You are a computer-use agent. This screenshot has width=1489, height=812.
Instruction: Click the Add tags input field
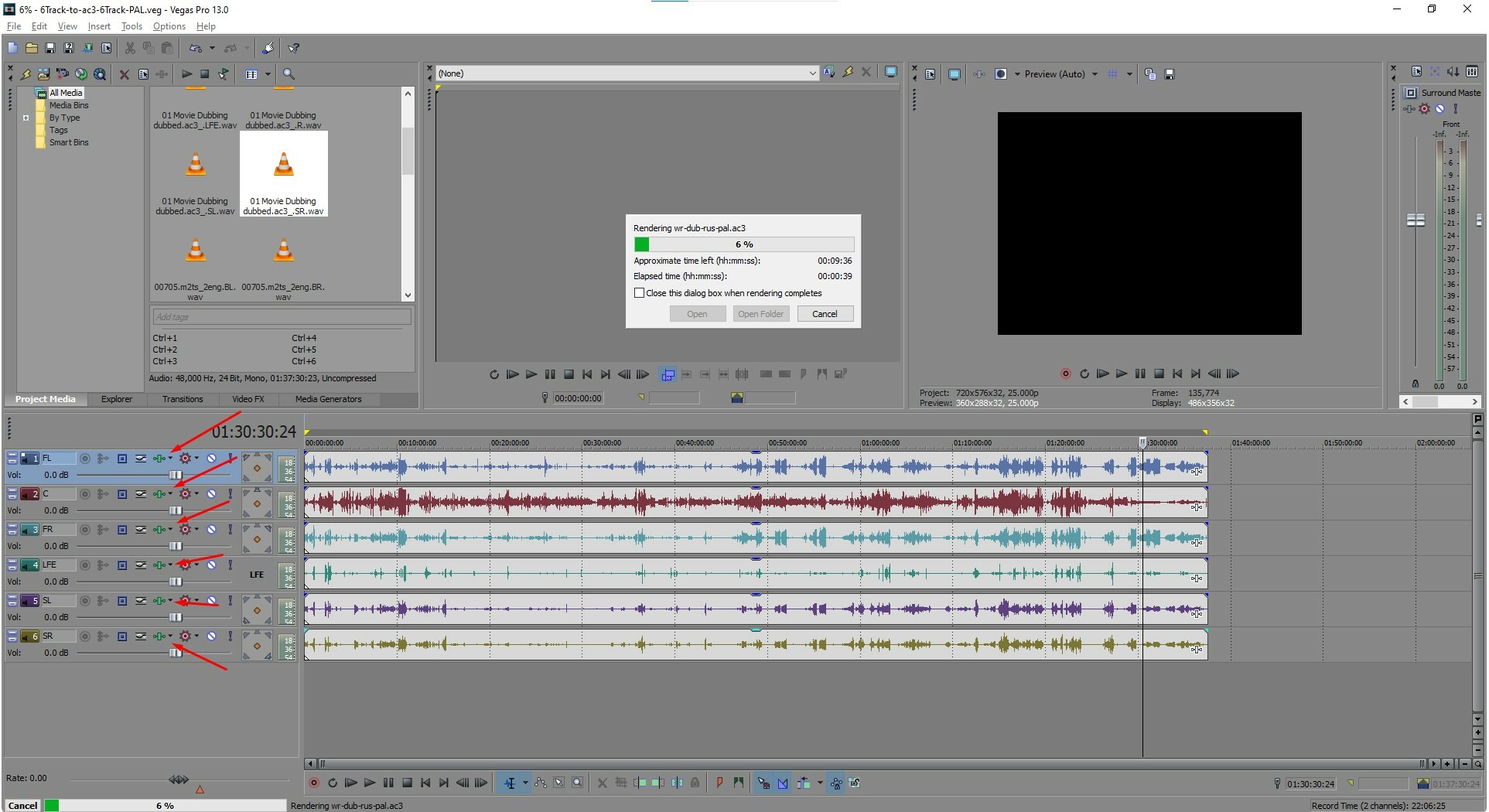pos(281,316)
